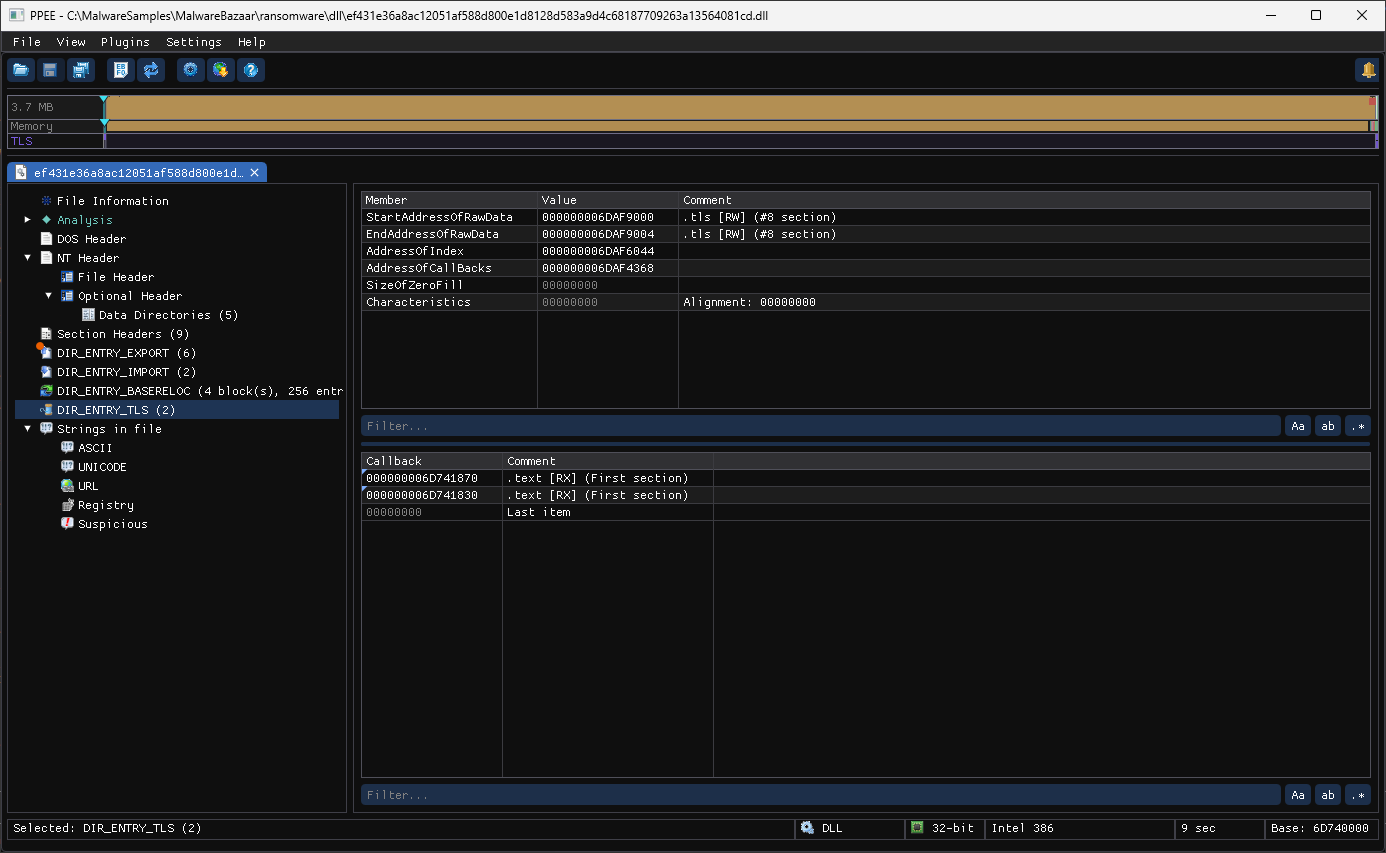
Task: Sort by the Callback column header
Action: (x=431, y=461)
